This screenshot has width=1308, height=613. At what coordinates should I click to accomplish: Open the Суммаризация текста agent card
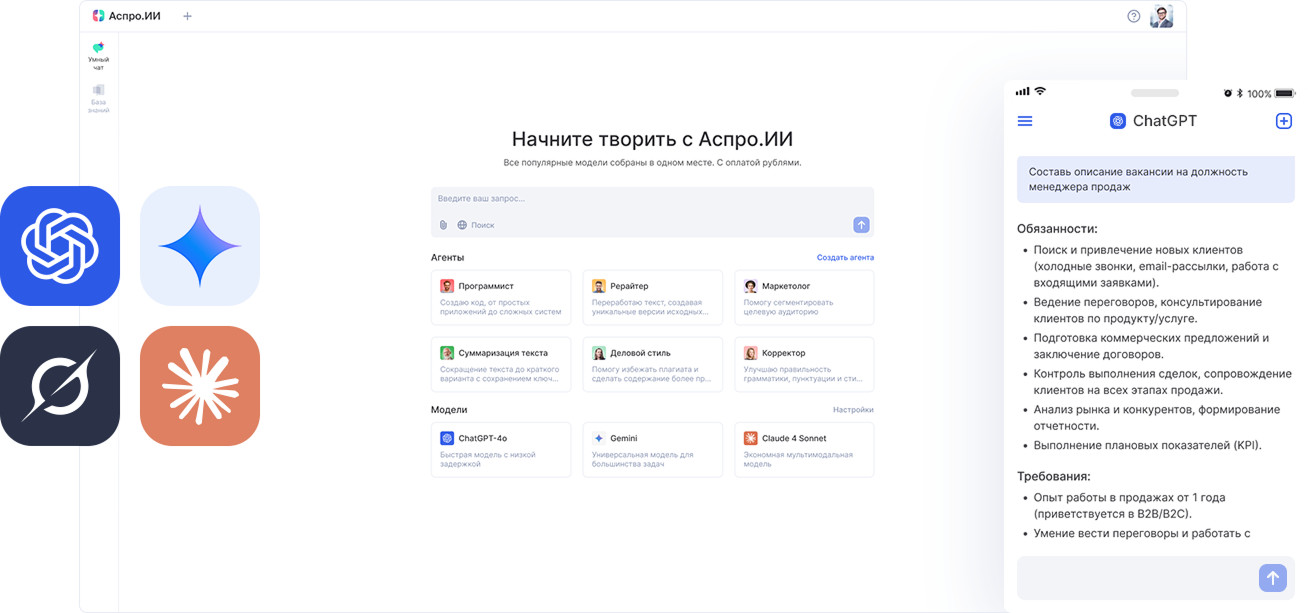(x=501, y=364)
